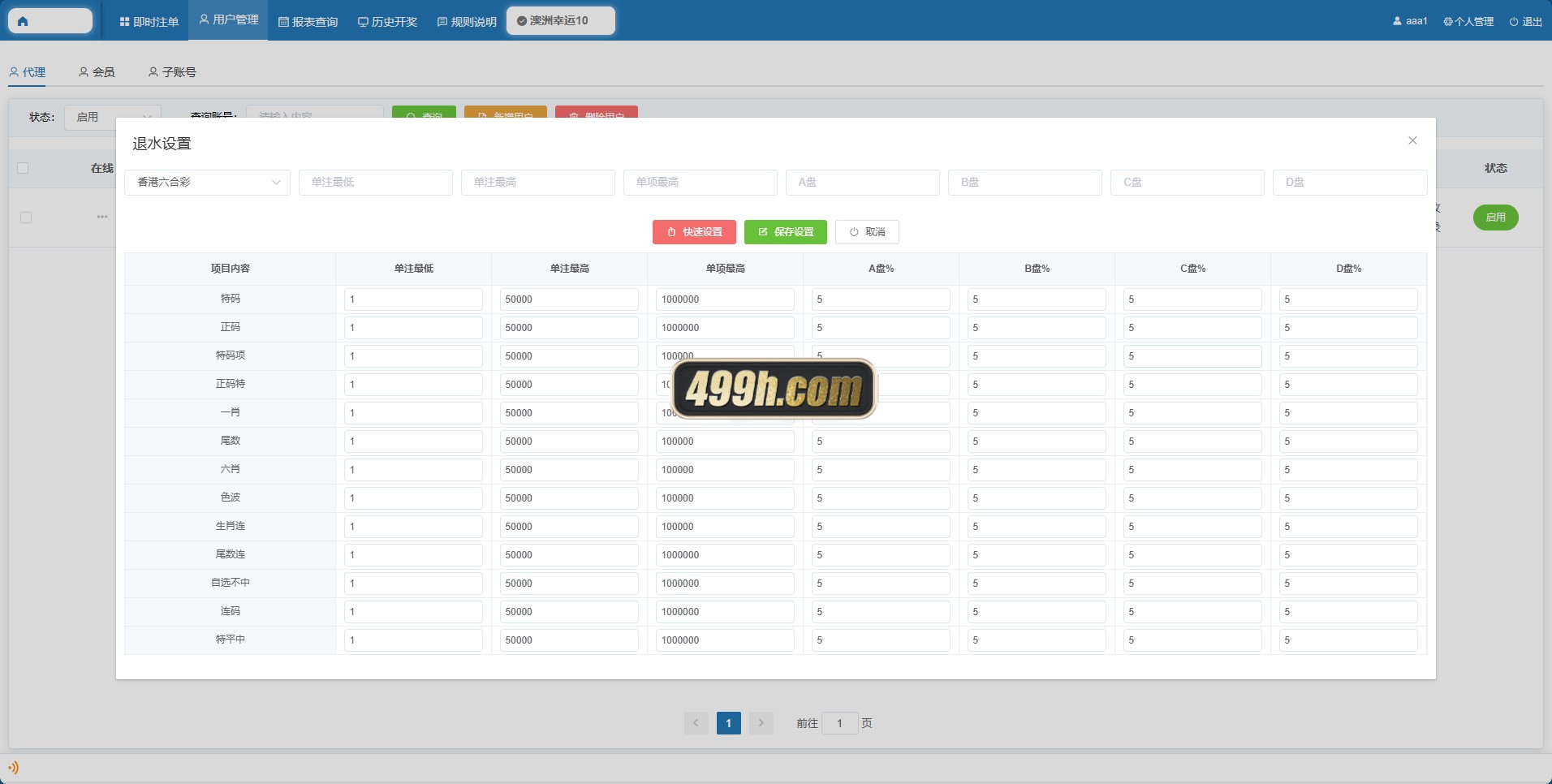Click 连码 C盘% field
The height and width of the screenshot is (784, 1552).
coord(1192,612)
